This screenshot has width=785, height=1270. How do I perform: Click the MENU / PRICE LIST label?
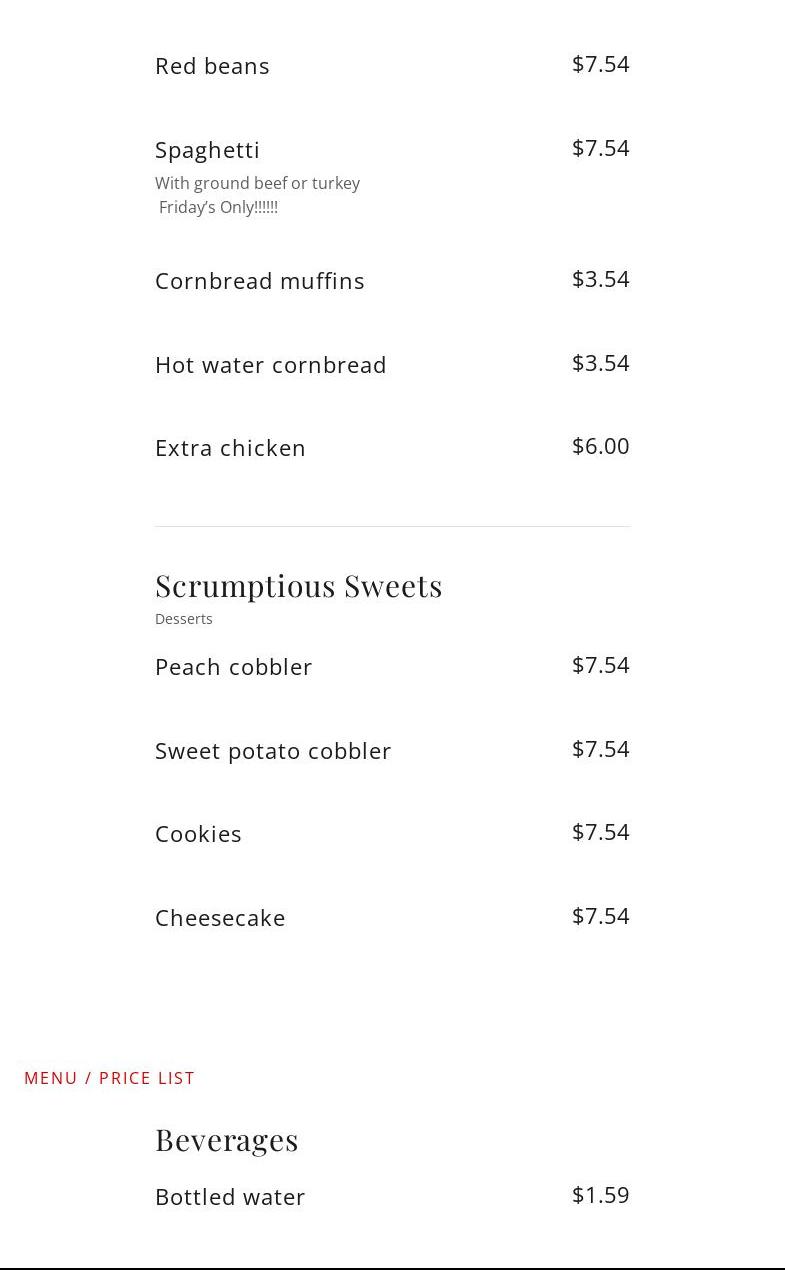click(x=109, y=1078)
